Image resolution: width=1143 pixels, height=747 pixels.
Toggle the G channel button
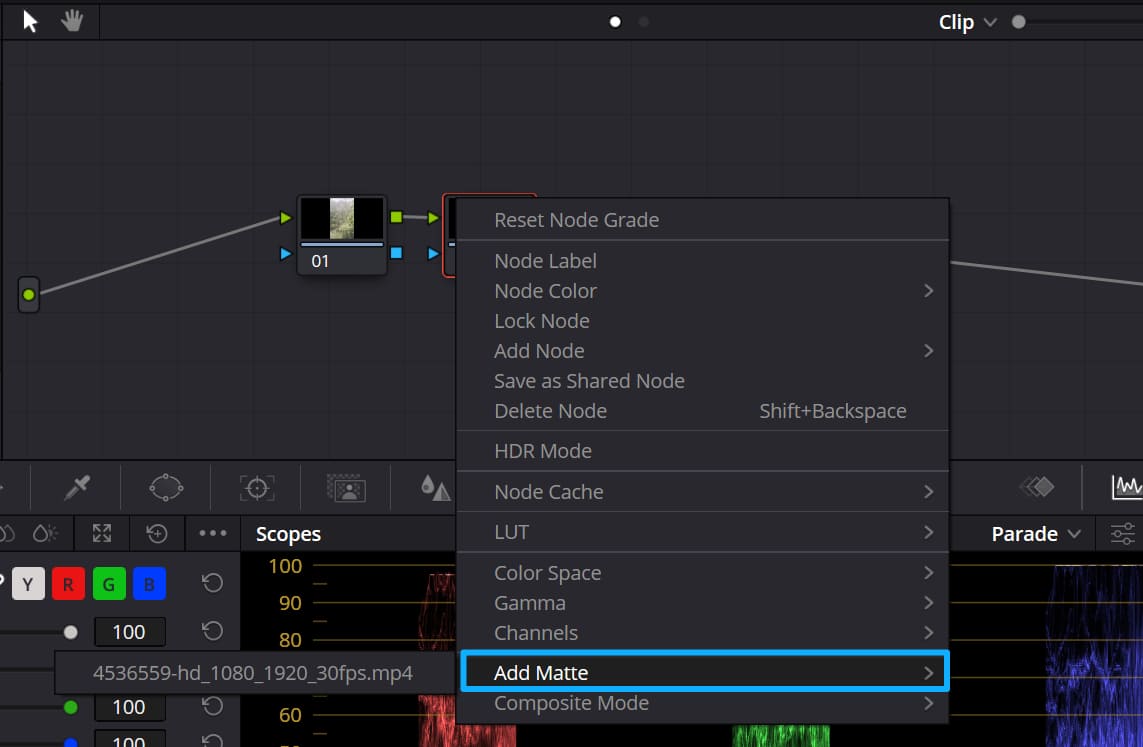pyautogui.click(x=108, y=583)
